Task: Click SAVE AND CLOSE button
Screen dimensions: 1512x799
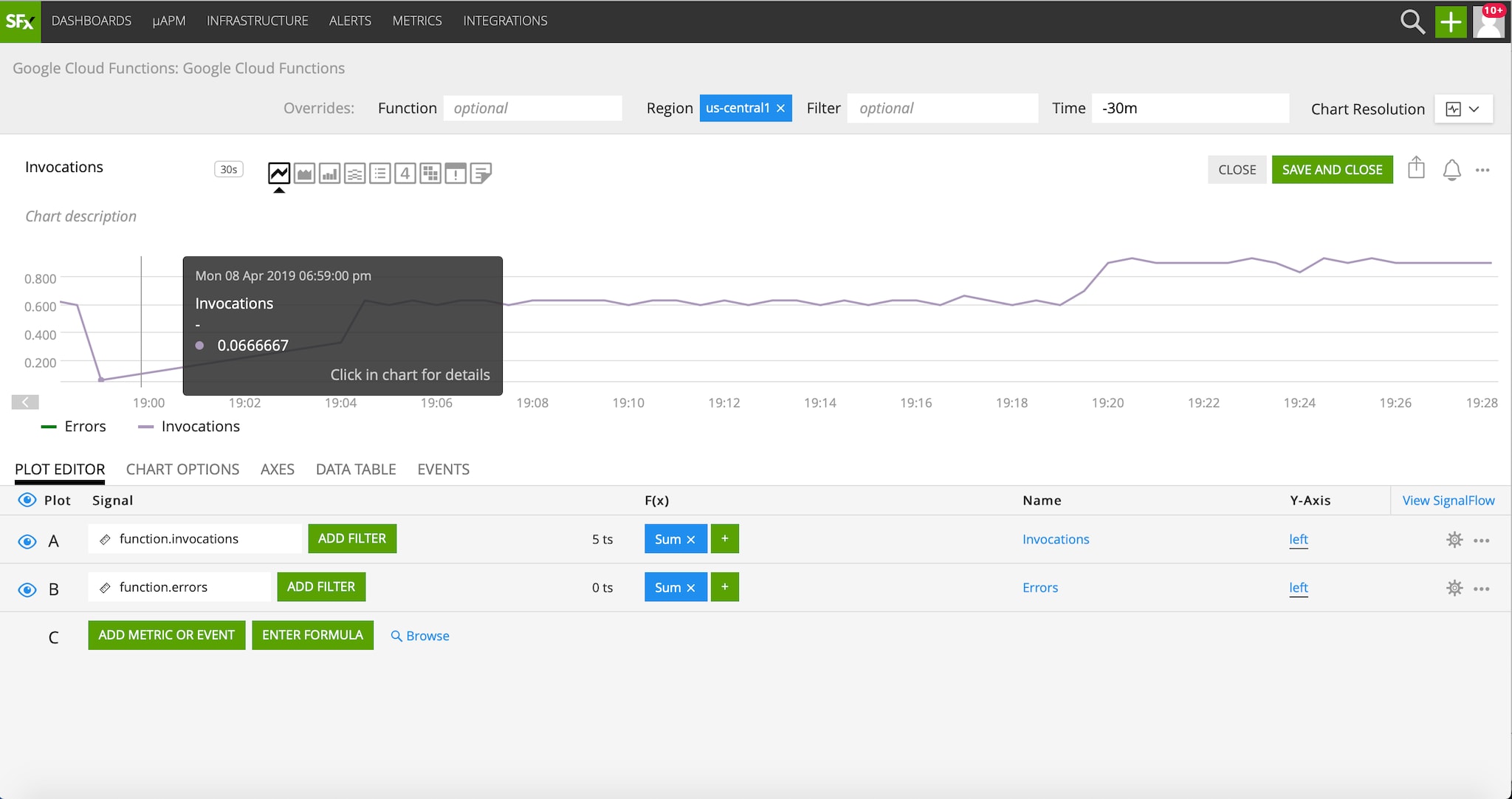Action: coord(1333,170)
